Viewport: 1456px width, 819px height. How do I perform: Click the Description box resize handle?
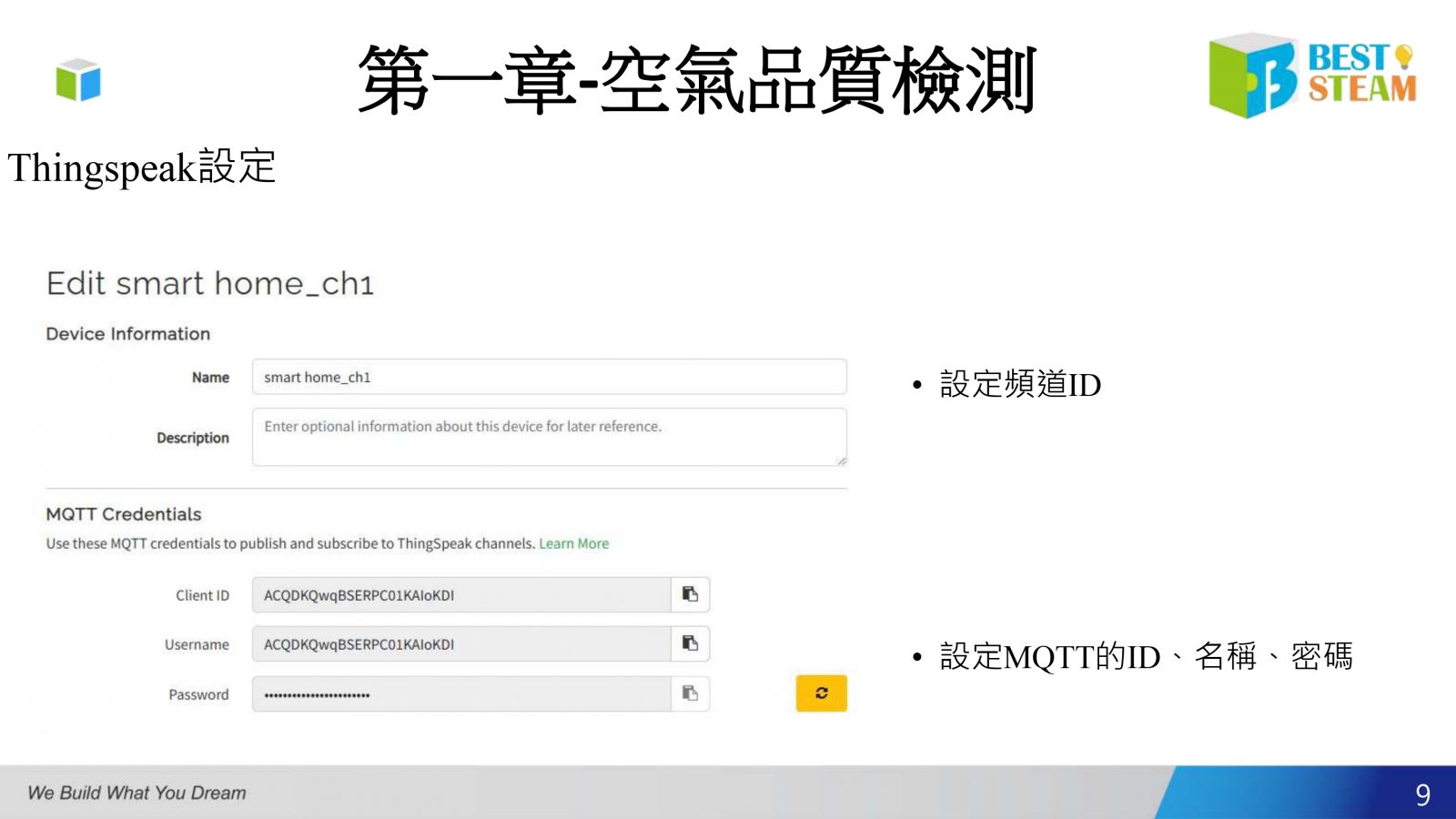[x=842, y=460]
